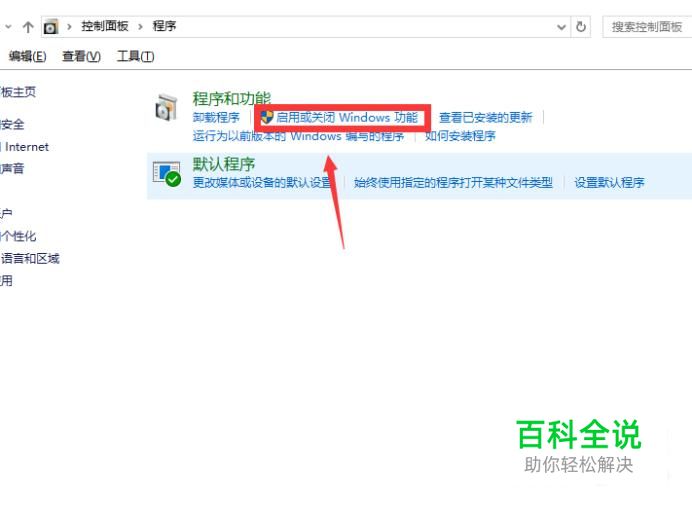This screenshot has height=509, width=692.
Task: Refresh the current Control Panel page
Action: coord(581,27)
